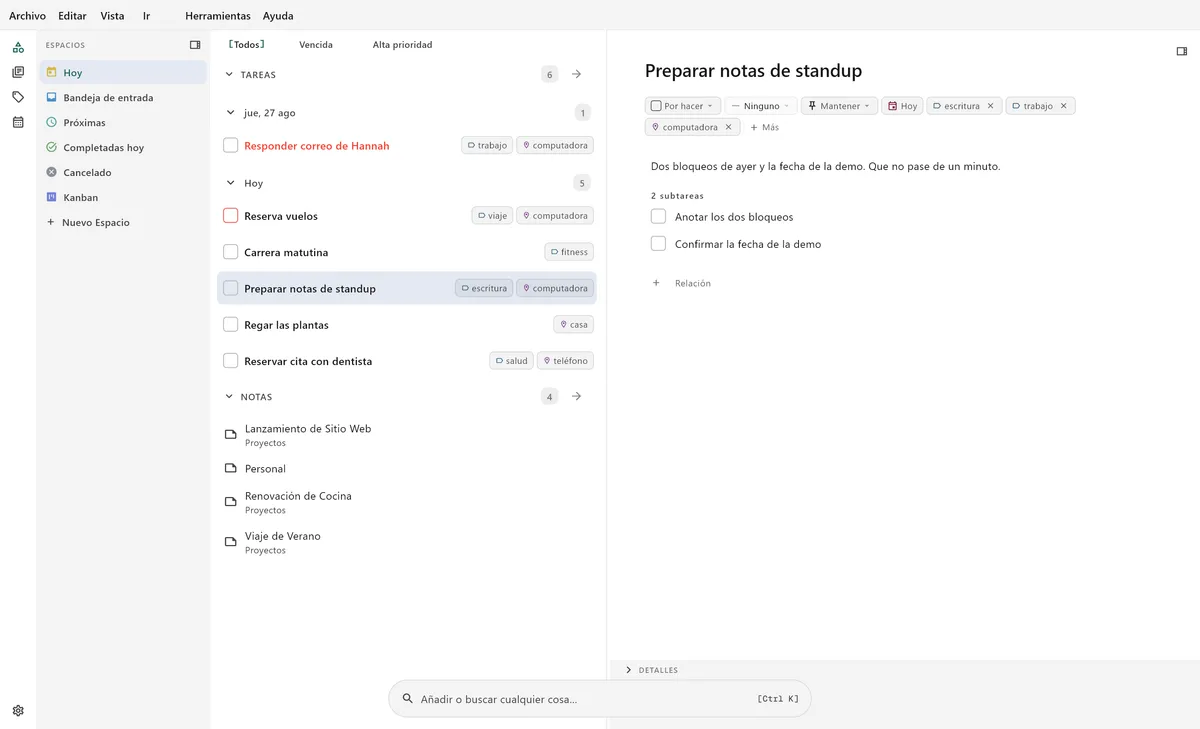
Task: Open the calendar icon in left rail
Action: click(x=18, y=122)
